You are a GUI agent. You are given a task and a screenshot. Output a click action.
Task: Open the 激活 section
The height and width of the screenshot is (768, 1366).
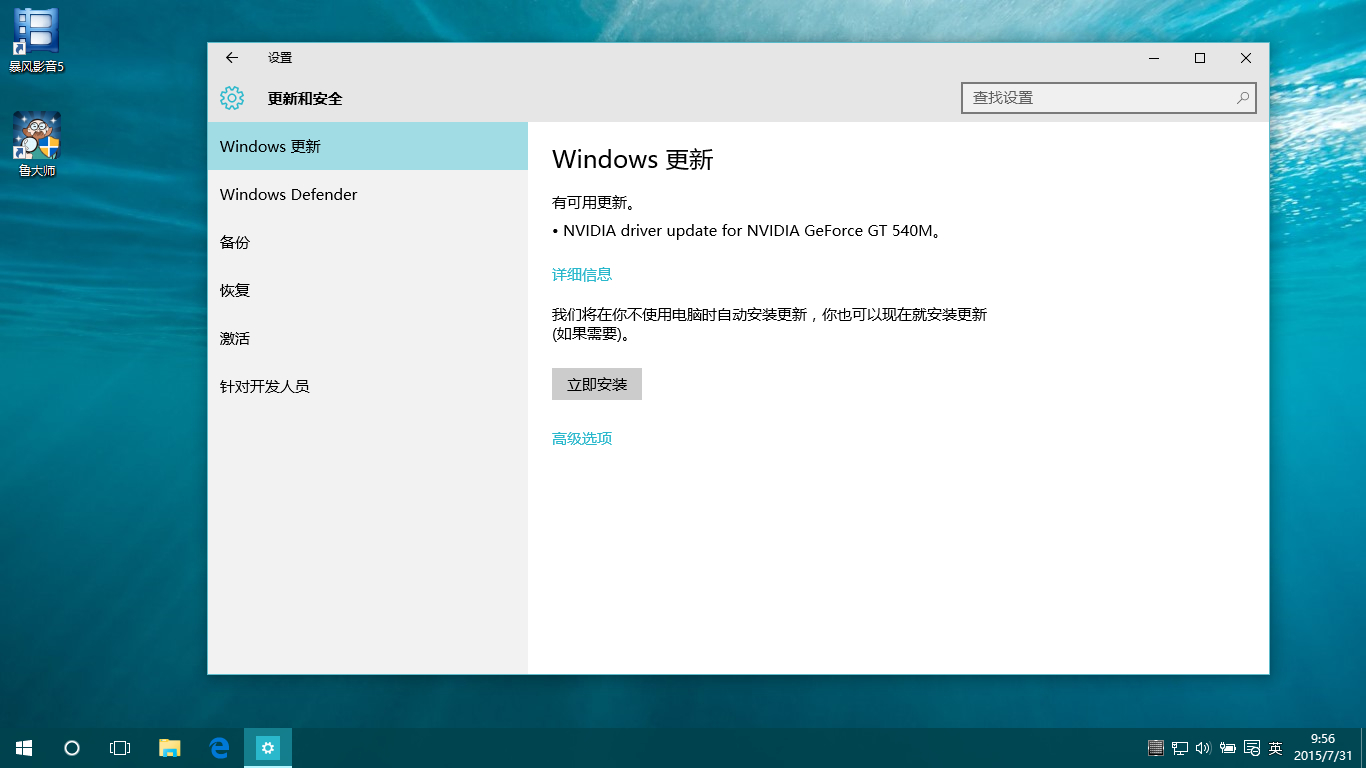(368, 338)
